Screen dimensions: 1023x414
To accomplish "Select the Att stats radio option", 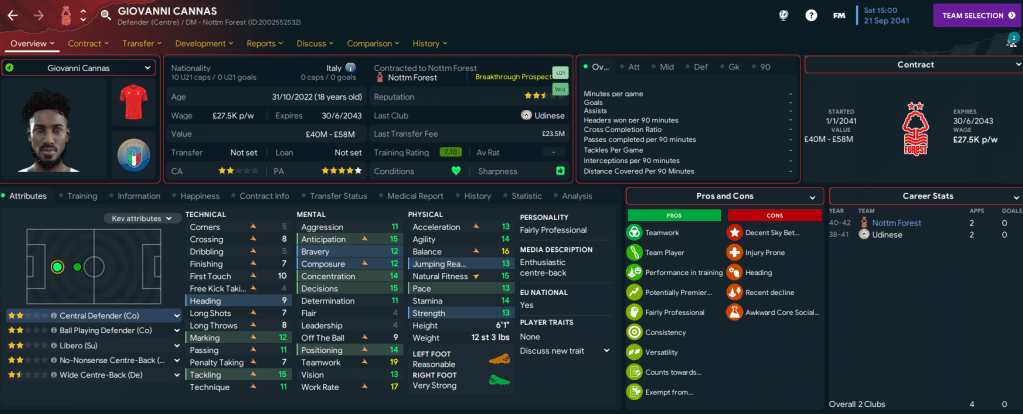I will click(x=634, y=67).
